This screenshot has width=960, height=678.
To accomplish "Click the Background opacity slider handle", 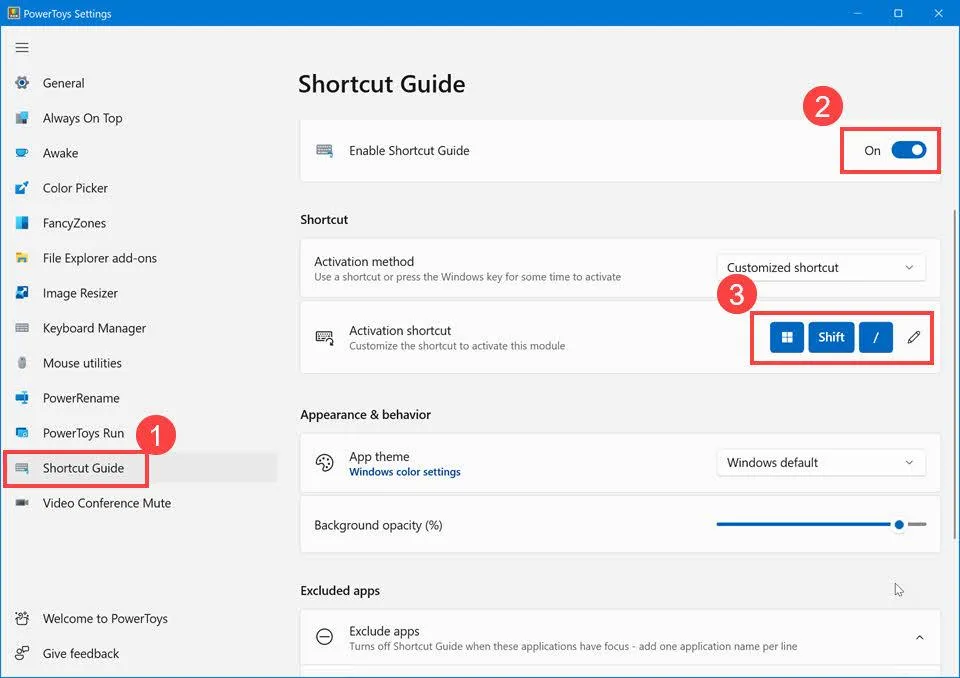I will tap(899, 524).
